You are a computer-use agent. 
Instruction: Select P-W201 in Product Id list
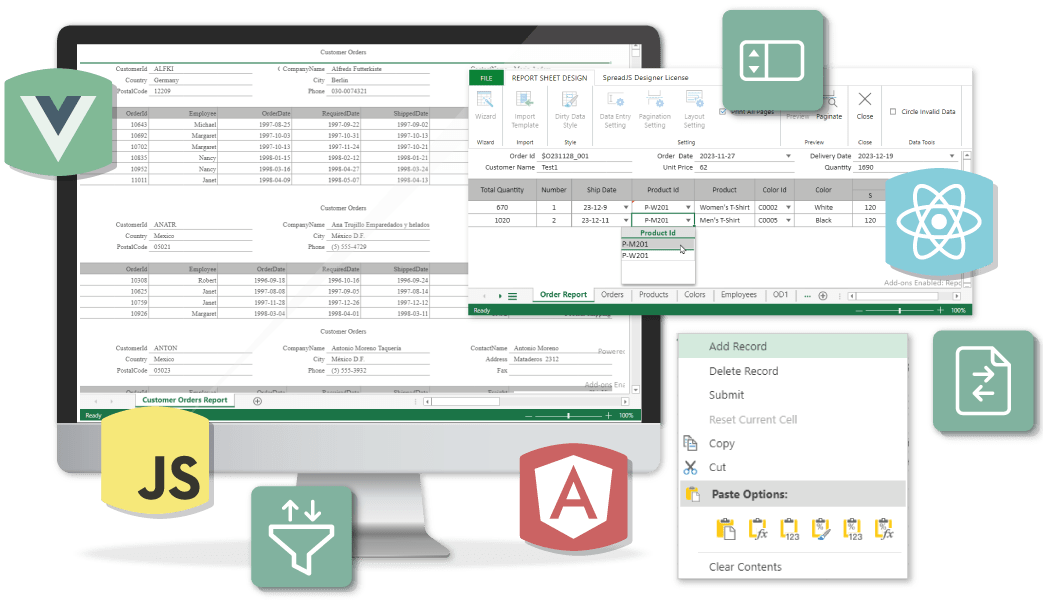tap(658, 255)
